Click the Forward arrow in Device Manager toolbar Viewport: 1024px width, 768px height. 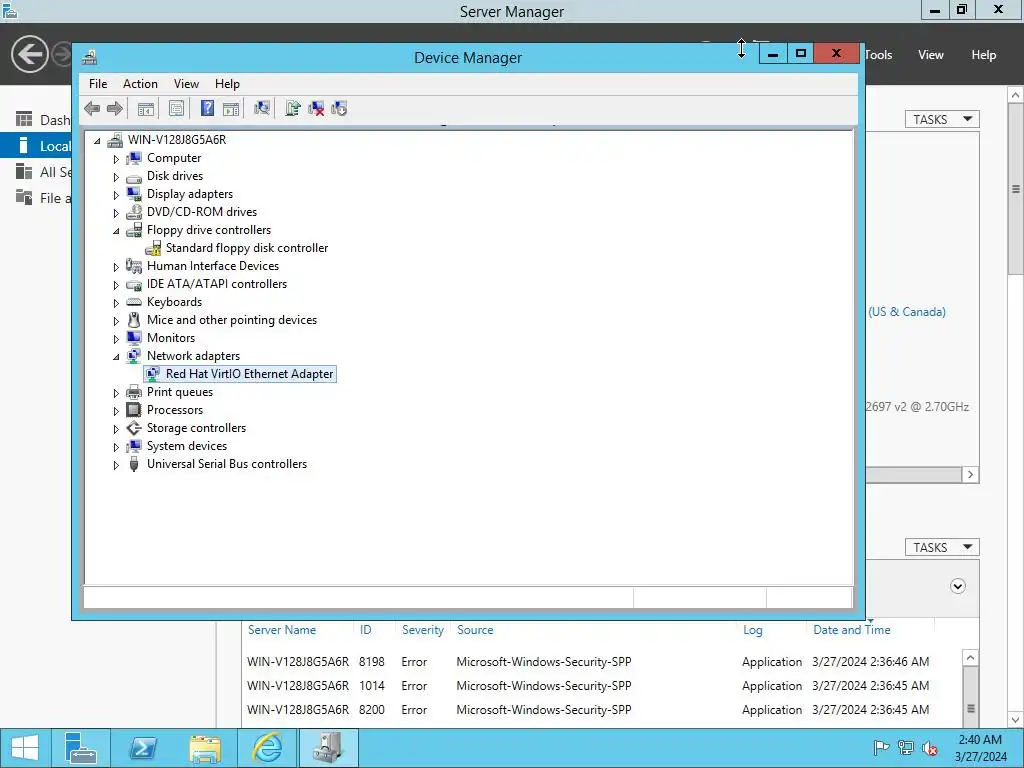point(114,108)
